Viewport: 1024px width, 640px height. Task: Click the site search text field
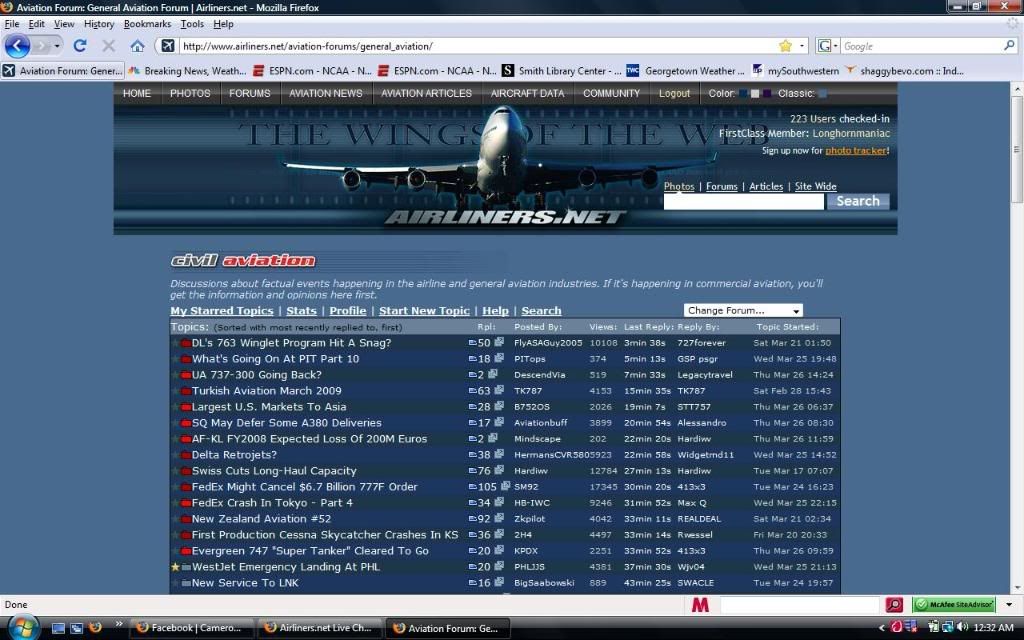tap(744, 202)
